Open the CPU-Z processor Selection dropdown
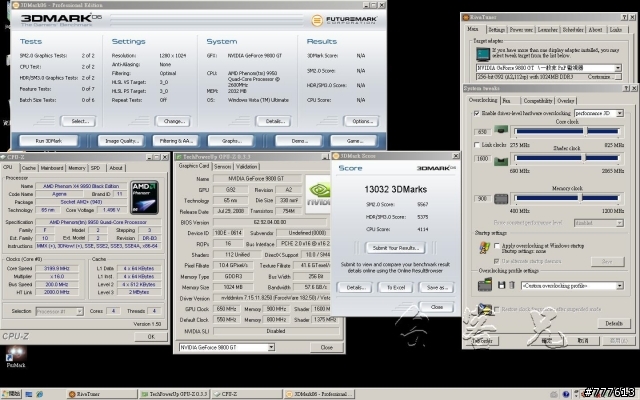The height and width of the screenshot is (400, 640). click(80, 311)
